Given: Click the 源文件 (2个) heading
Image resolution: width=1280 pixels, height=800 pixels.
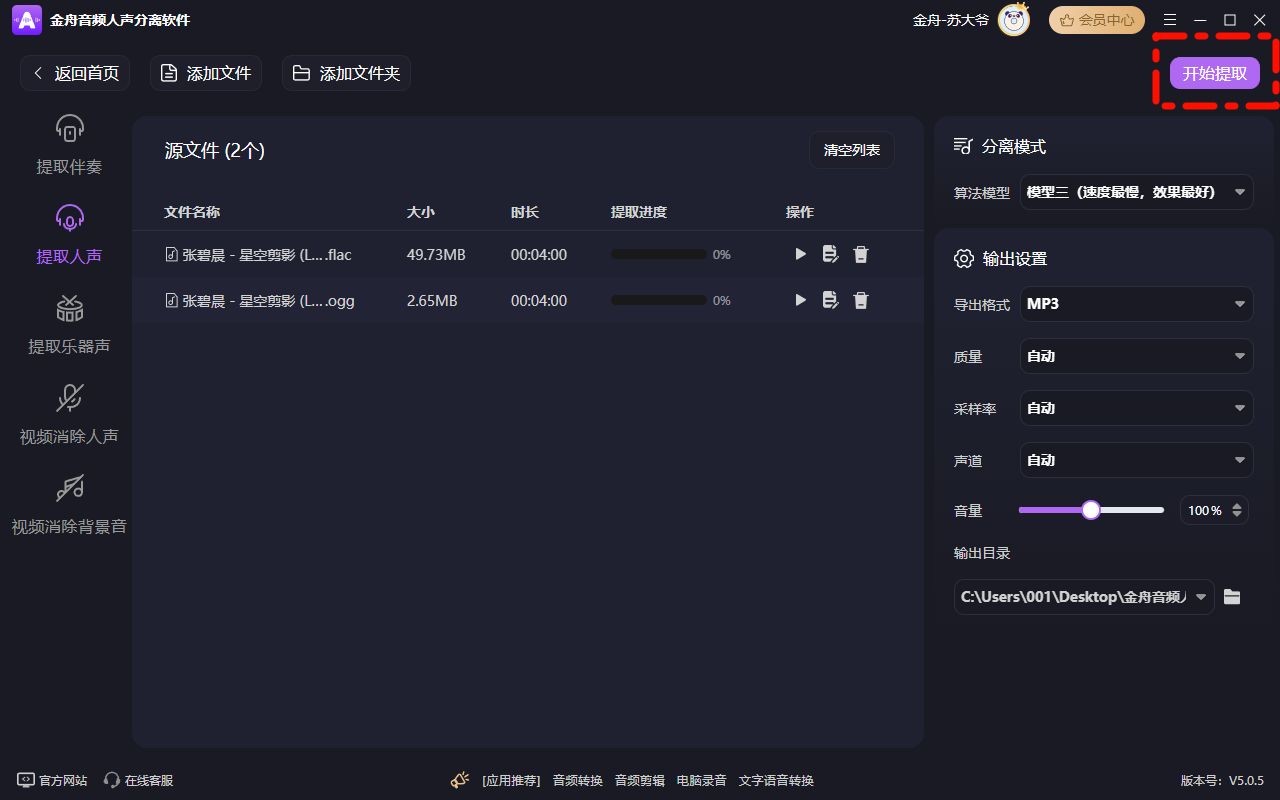Looking at the screenshot, I should 214,150.
